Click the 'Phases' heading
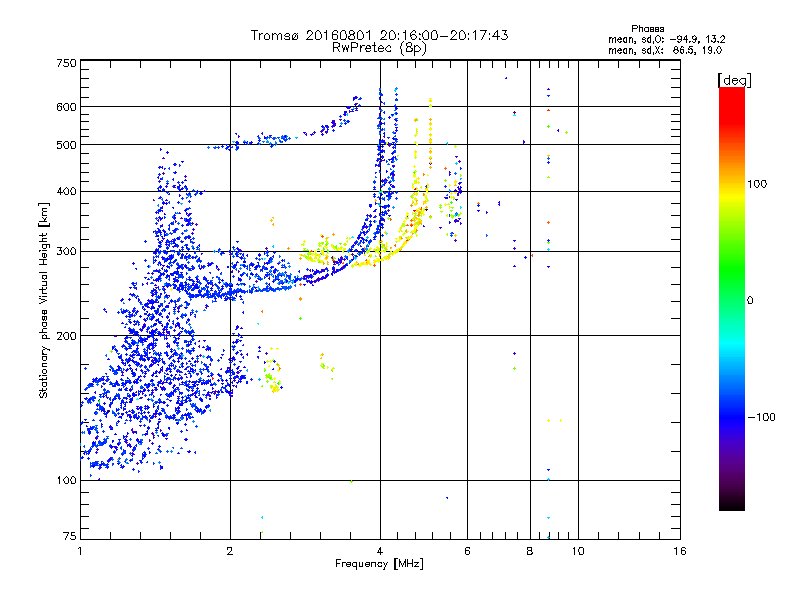 [x=647, y=29]
